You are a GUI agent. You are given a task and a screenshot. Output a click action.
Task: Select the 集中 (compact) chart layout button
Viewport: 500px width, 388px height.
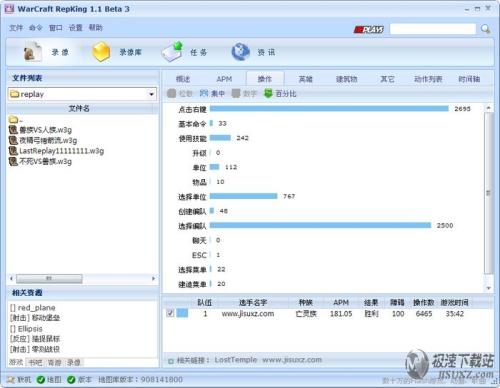pos(212,94)
